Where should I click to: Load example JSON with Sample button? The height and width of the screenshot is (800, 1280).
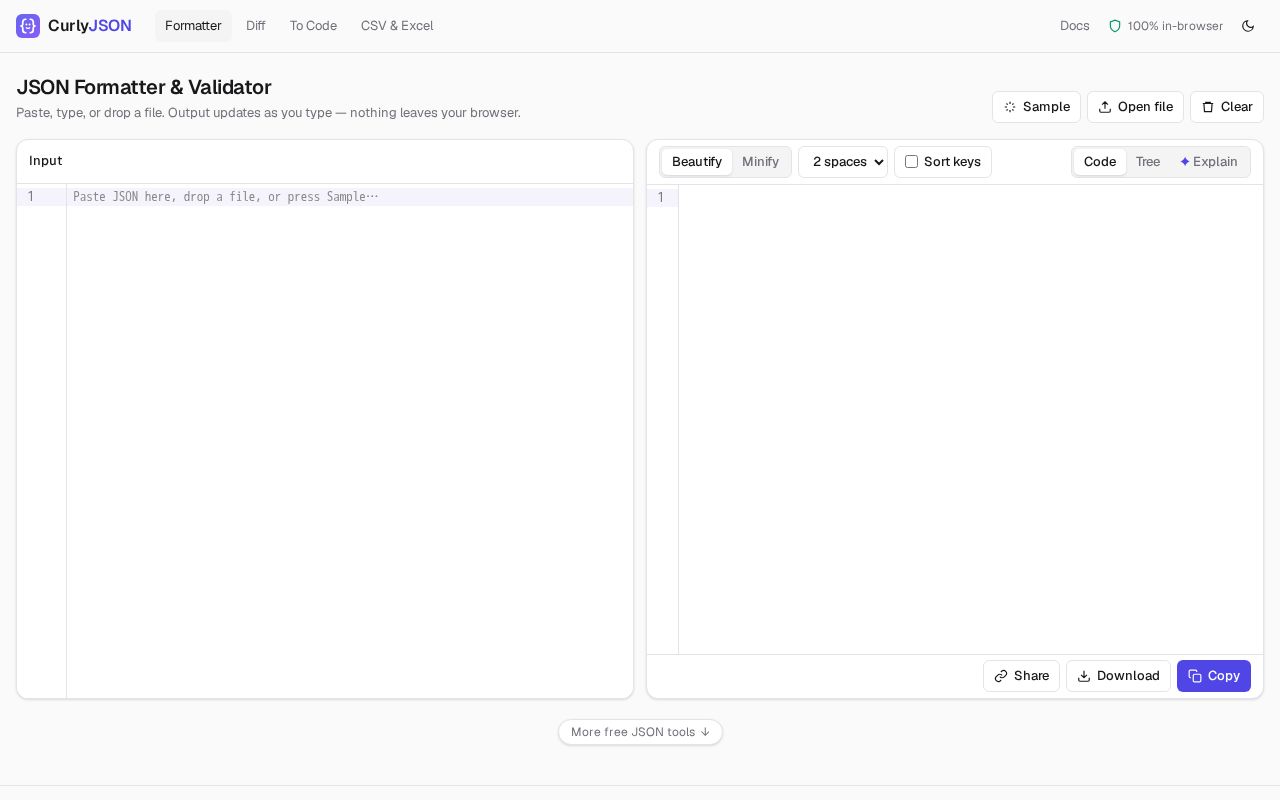[x=1036, y=107]
